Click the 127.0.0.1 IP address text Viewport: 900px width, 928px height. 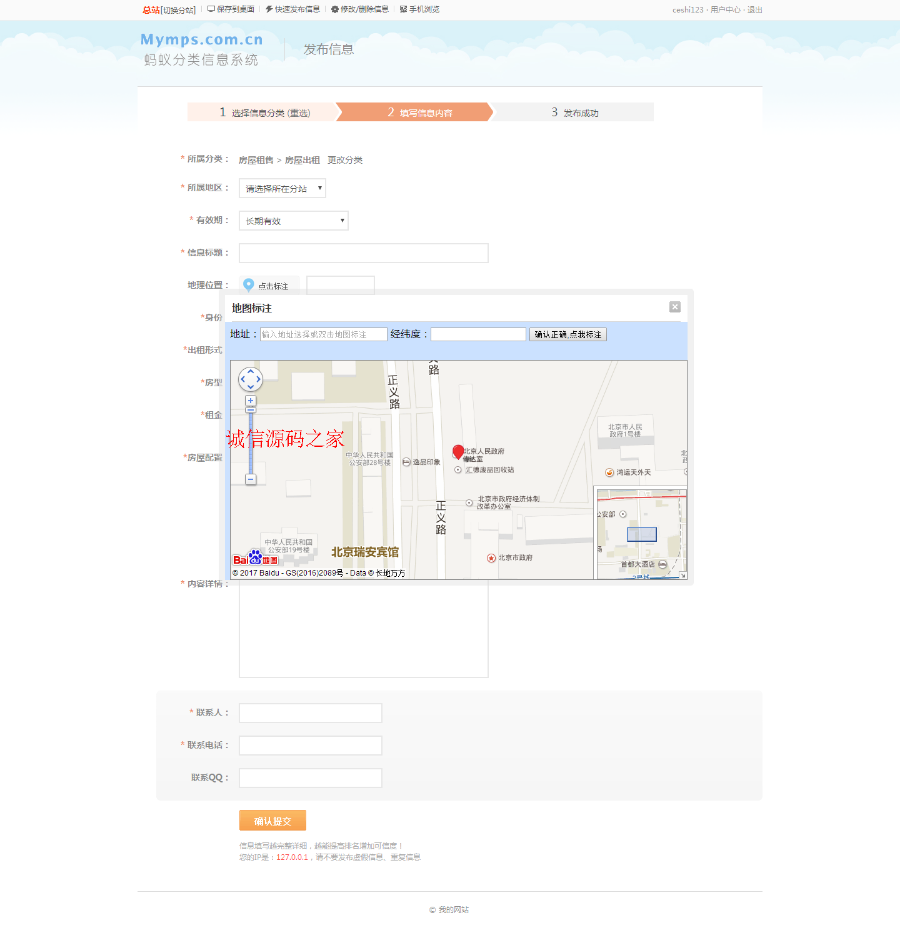(292, 857)
